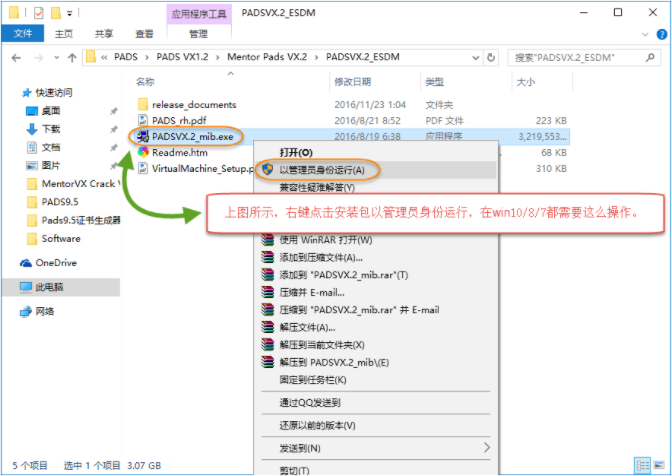Sort by the 类型 column header

(435, 82)
